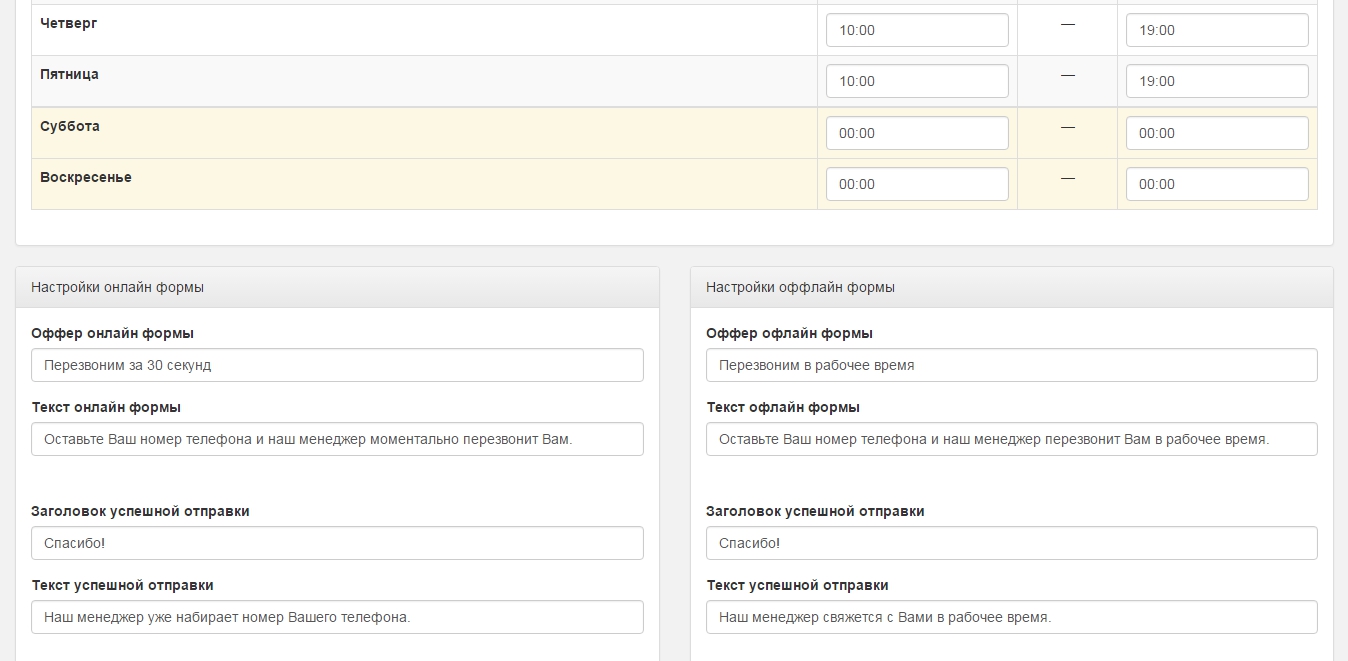Viewport: 1348px width, 661px height.
Task: Click the Thursday end time field
Action: (1217, 30)
